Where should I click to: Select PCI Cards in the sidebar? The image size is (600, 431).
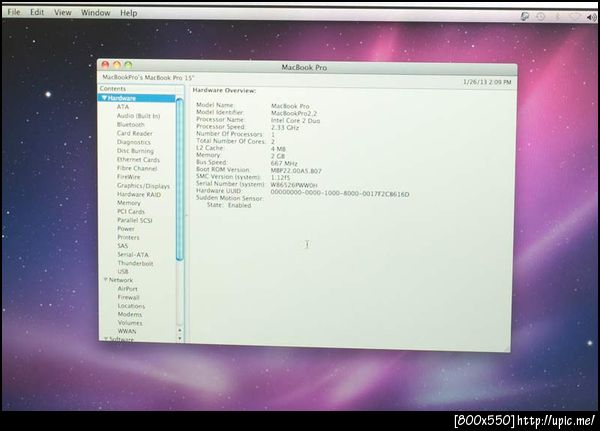(x=131, y=211)
